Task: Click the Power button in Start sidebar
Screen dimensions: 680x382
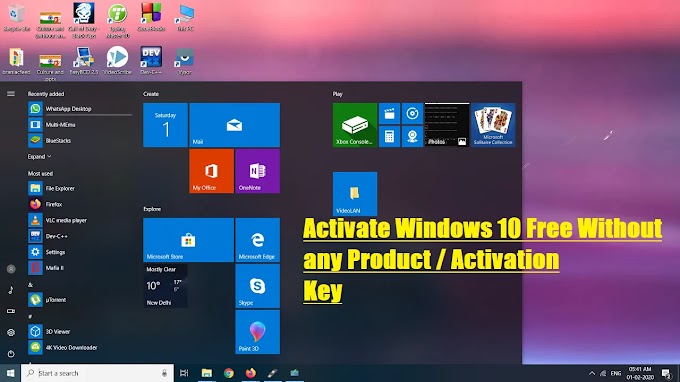Action: pos(11,354)
